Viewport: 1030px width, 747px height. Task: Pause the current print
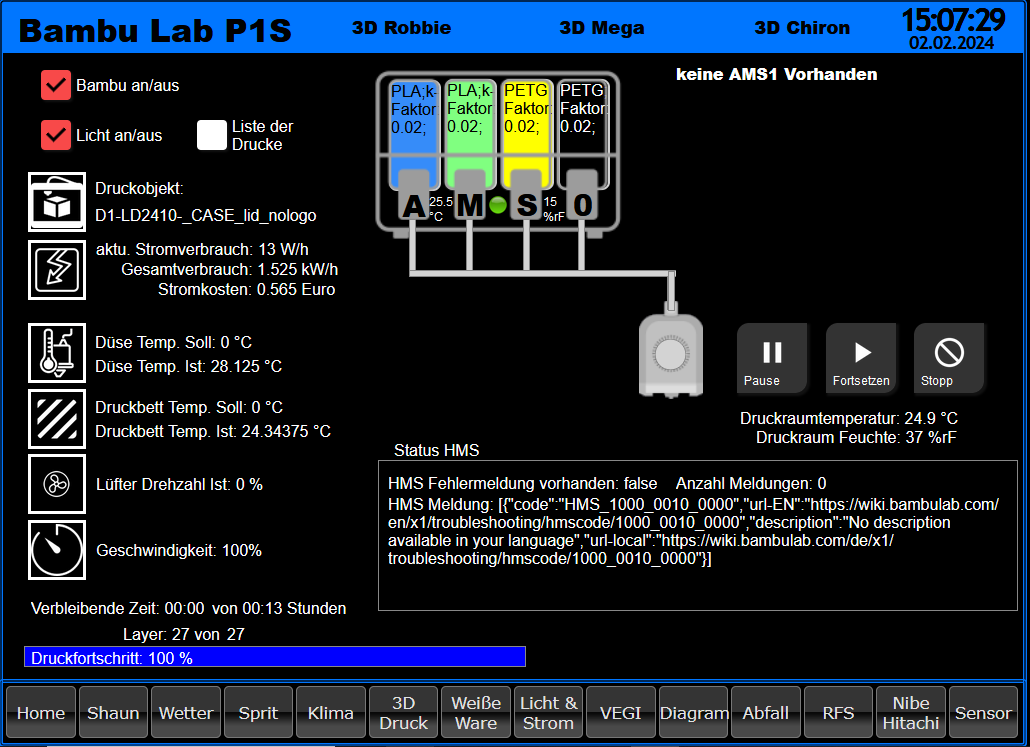(x=772, y=359)
